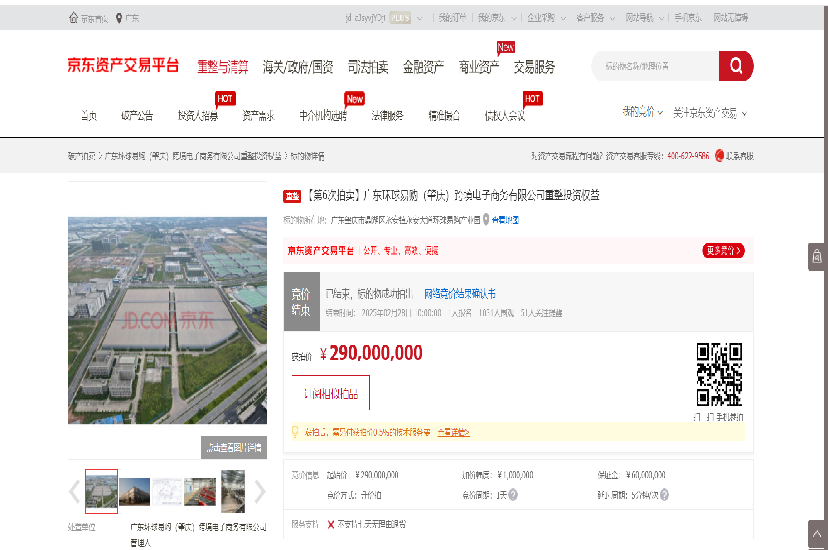828x550 pixels.
Task: Open 破产公告 in the sub navigation
Action: coord(137,116)
